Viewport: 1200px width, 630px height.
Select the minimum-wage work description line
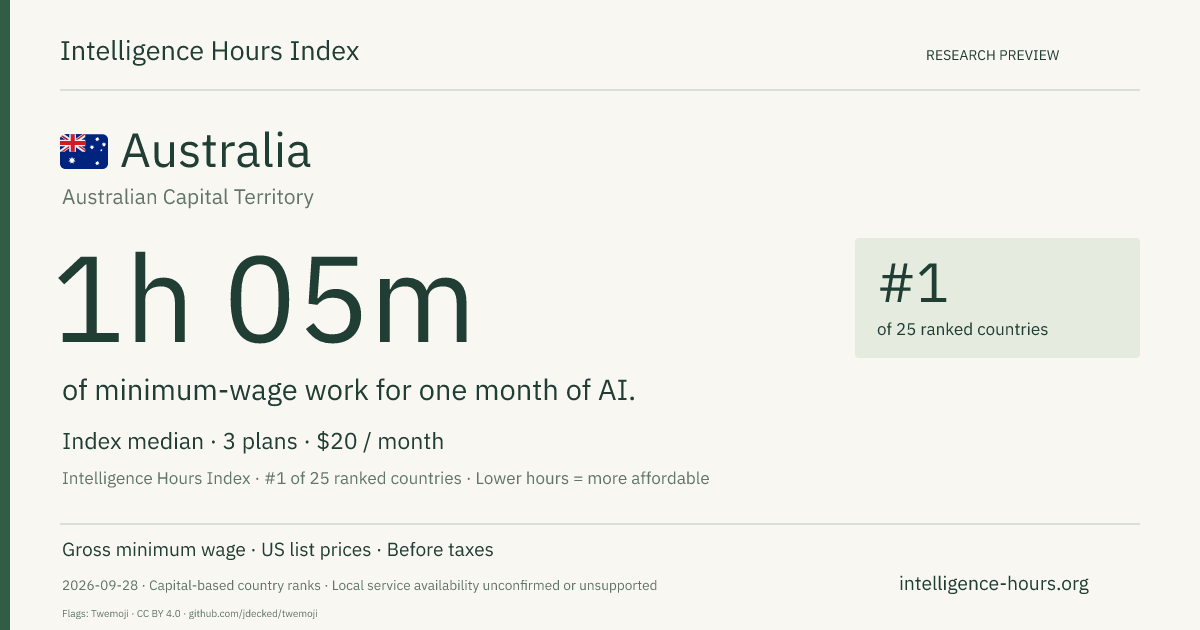[x=349, y=390]
